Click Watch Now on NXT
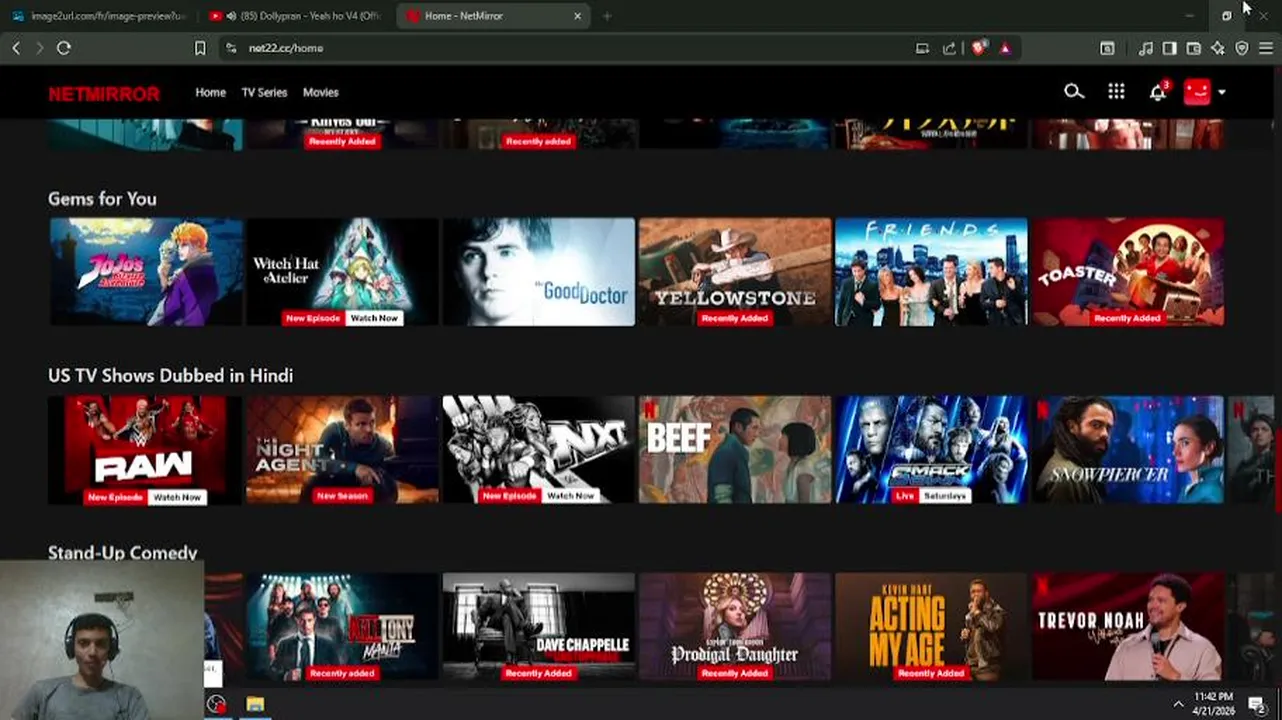This screenshot has height=720, width=1282. coord(571,496)
